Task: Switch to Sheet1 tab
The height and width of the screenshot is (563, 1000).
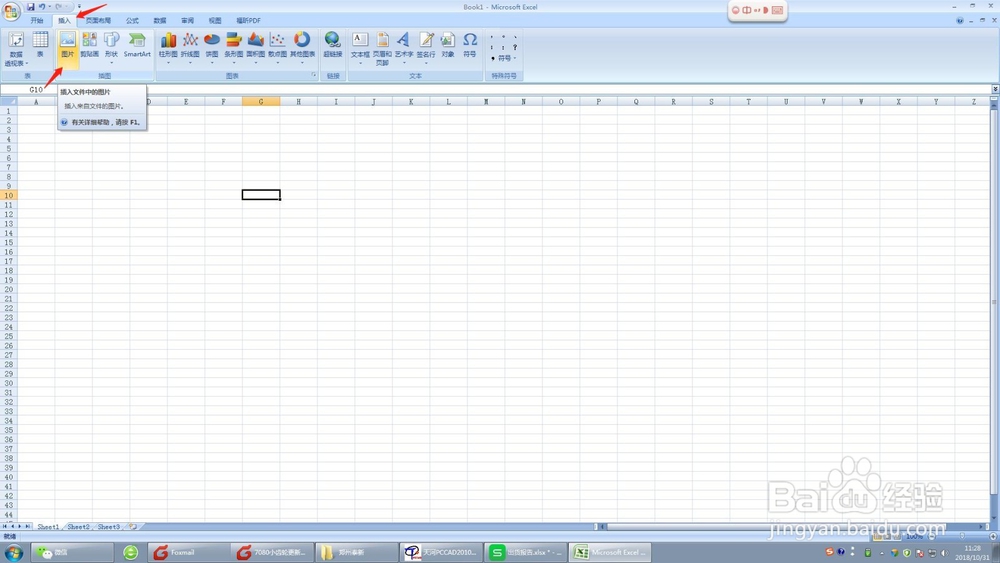Action: tap(48, 527)
